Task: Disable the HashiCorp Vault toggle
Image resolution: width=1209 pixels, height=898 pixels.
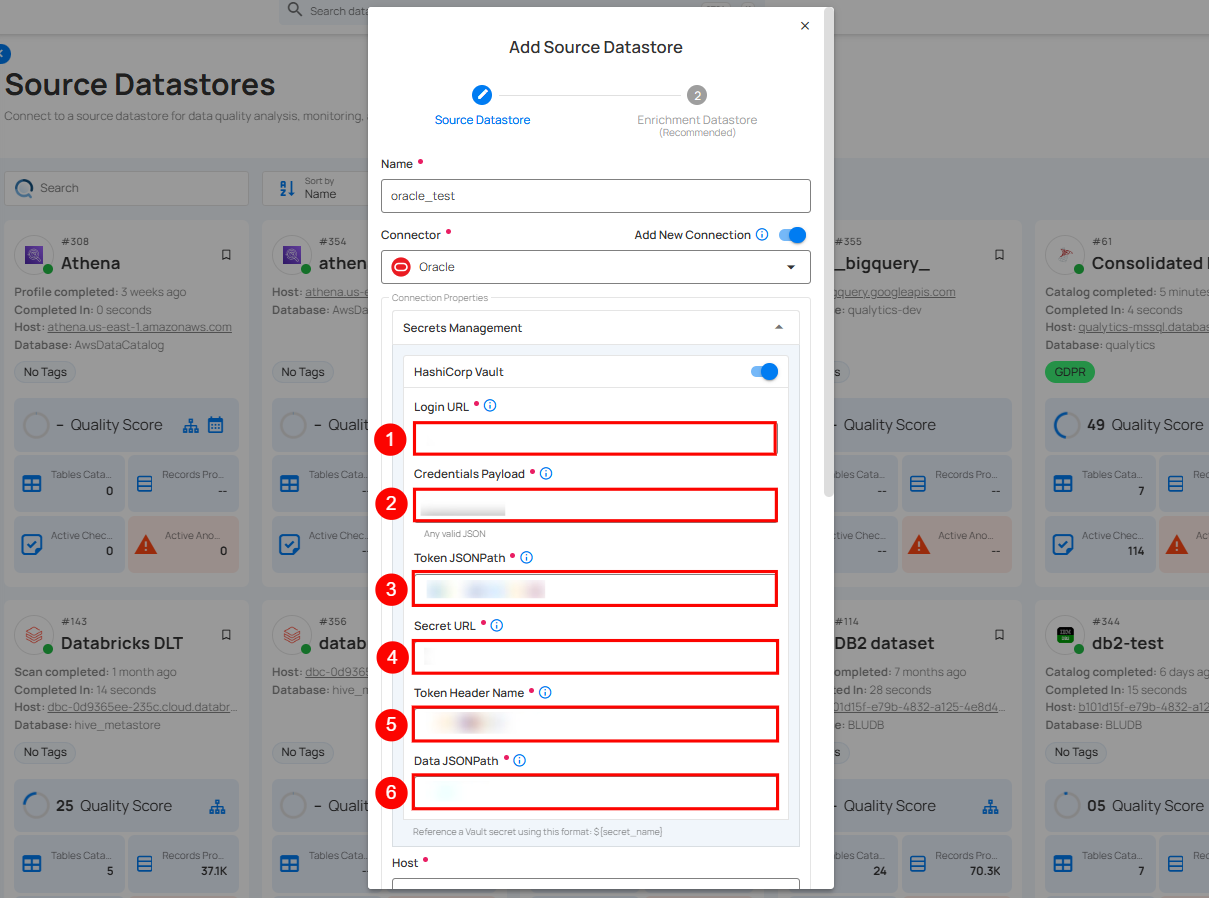Action: click(x=764, y=372)
